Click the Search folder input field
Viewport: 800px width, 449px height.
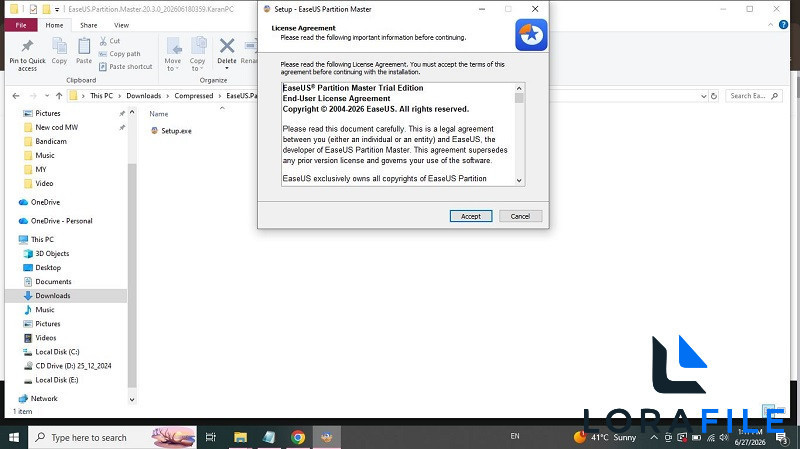[754, 96]
